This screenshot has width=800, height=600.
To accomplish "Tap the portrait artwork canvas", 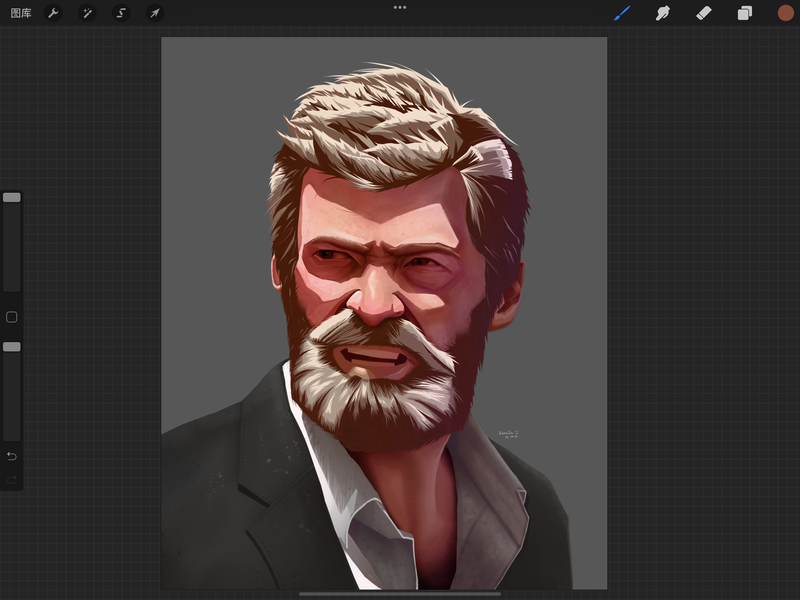I will tap(384, 313).
